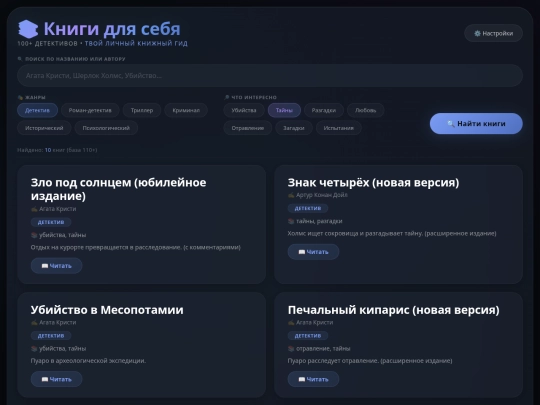Select the Убийства interest chip
This screenshot has height=405, width=540.
[x=244, y=110]
